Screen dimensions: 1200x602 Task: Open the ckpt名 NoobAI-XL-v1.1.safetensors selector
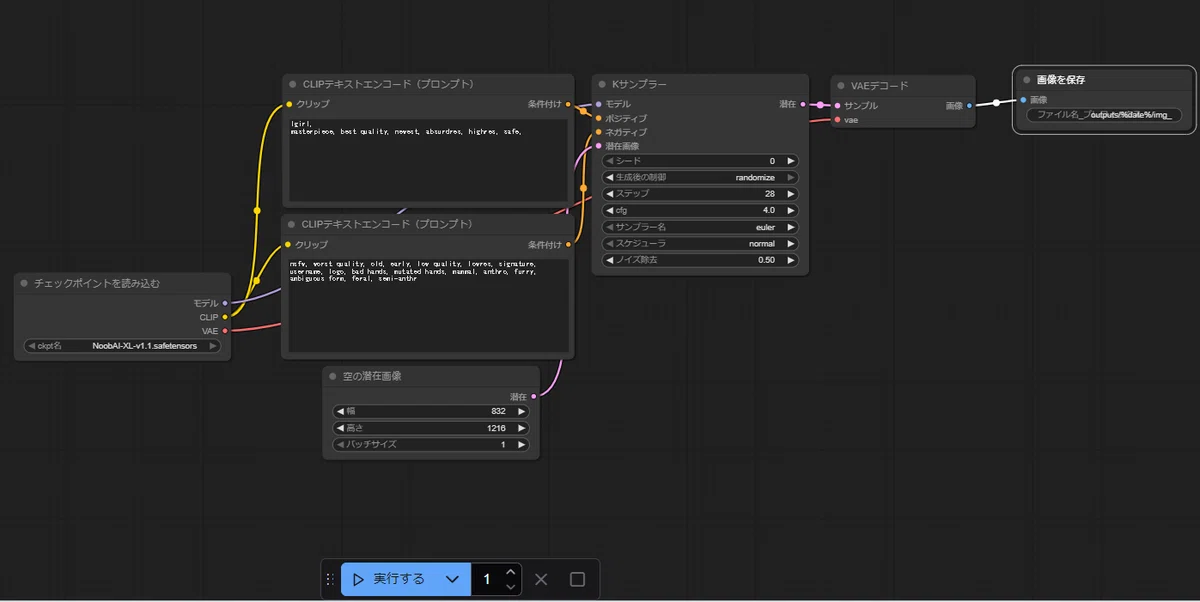point(122,346)
